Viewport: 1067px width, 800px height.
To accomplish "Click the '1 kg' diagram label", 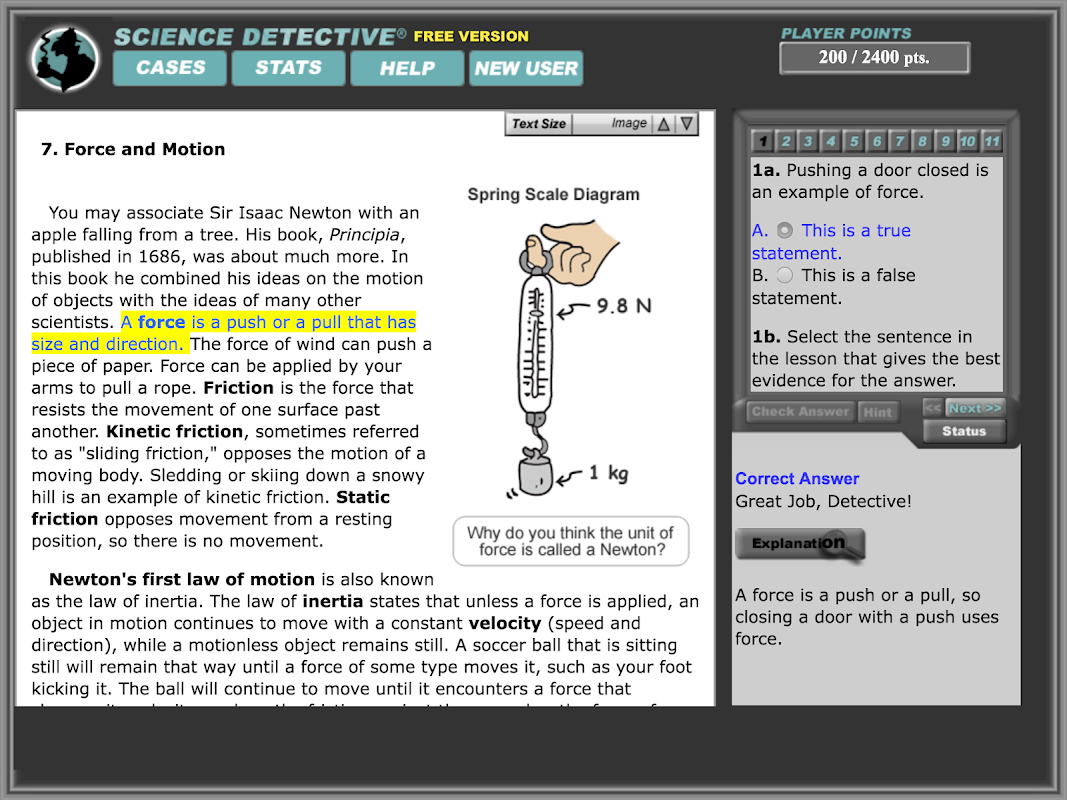I will pos(608,473).
